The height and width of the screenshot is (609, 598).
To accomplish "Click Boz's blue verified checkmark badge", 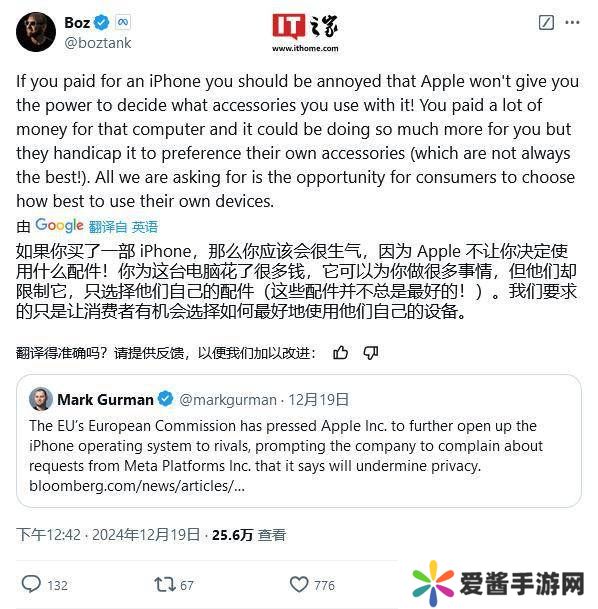I will pos(102,22).
